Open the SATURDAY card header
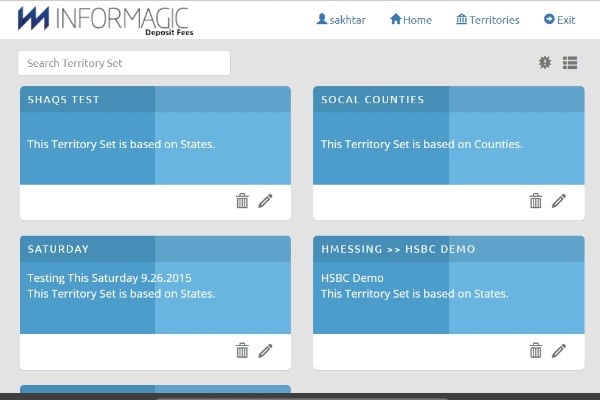Screen dimensions: 600x400 (x=155, y=249)
